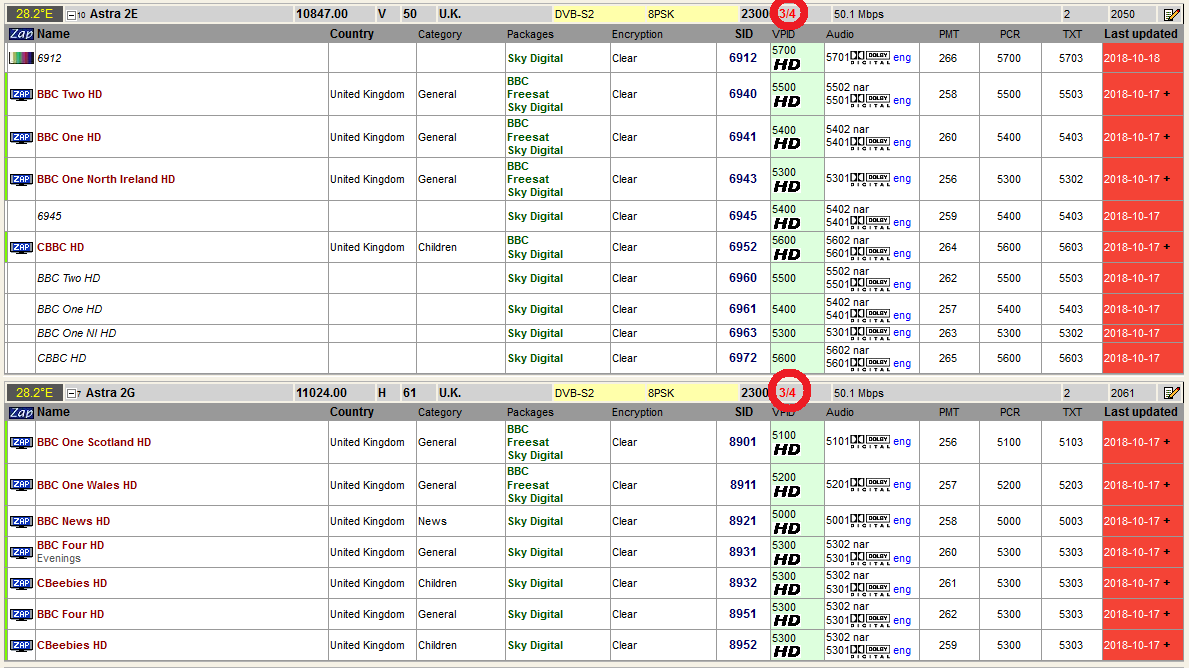The width and height of the screenshot is (1189, 668).
Task: Click the ZAP icon beside CBeebies HD SID 8952
Action: 21,645
